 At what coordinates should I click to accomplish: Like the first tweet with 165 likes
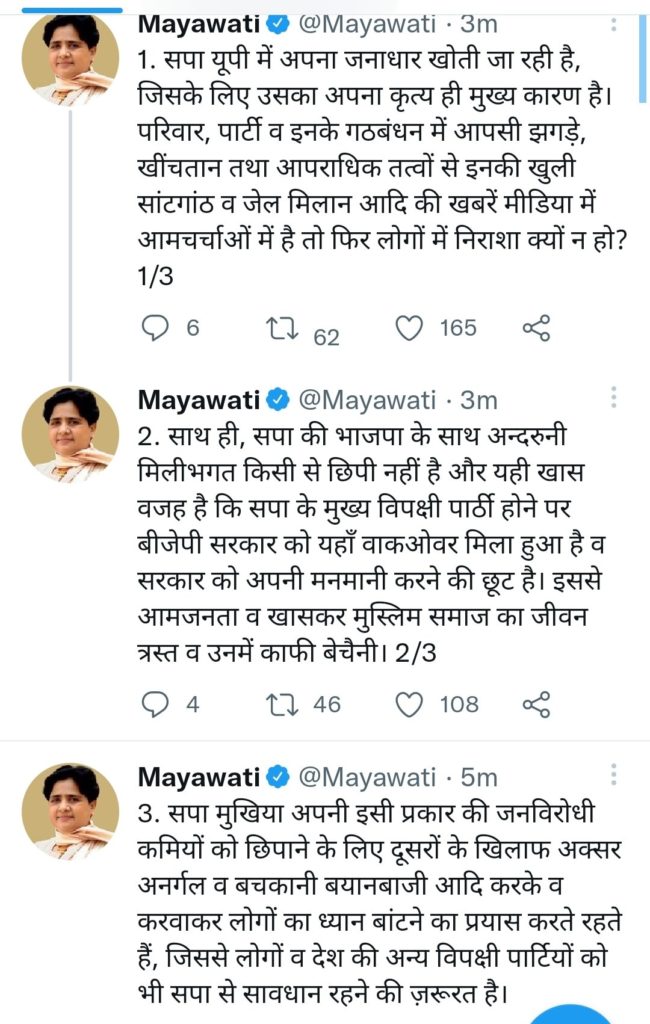[408, 328]
